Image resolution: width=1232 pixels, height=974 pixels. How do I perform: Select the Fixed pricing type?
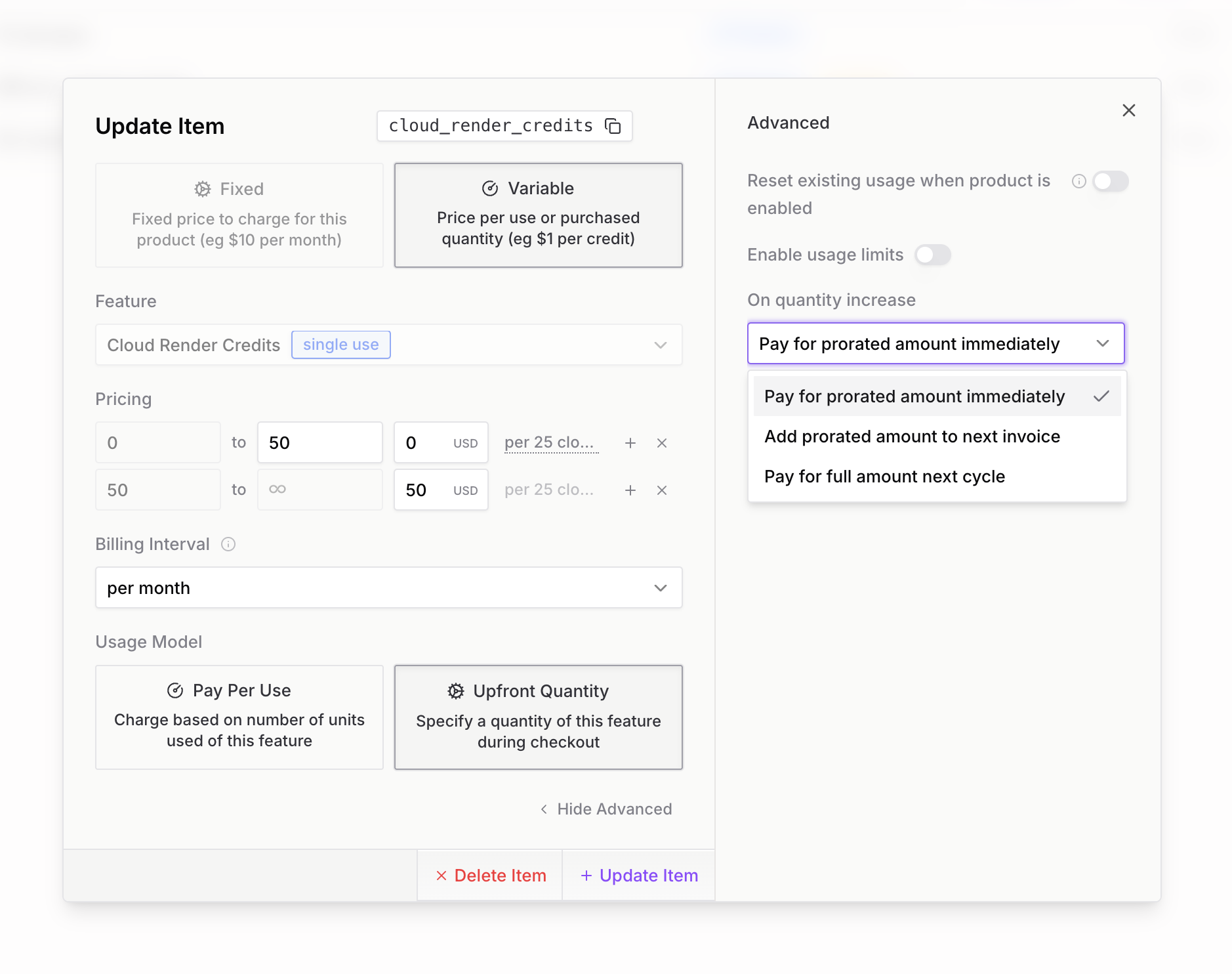(239, 215)
